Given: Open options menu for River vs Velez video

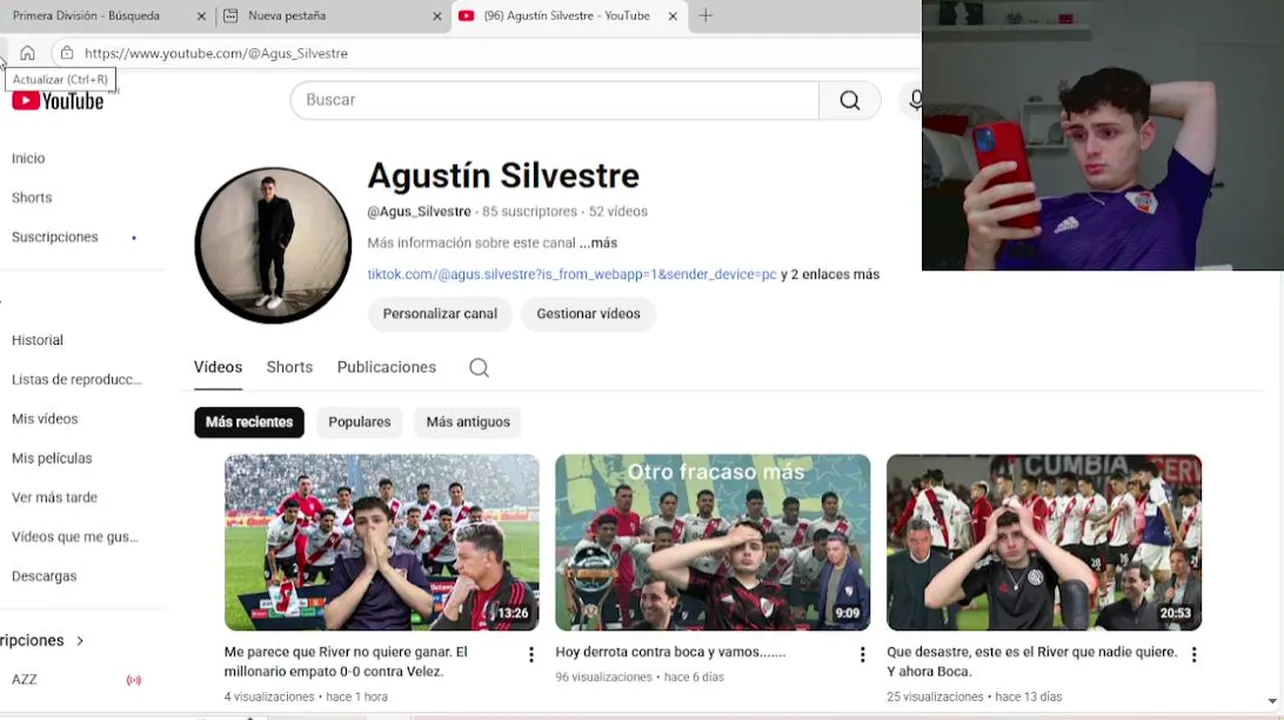Looking at the screenshot, I should pyautogui.click(x=531, y=655).
